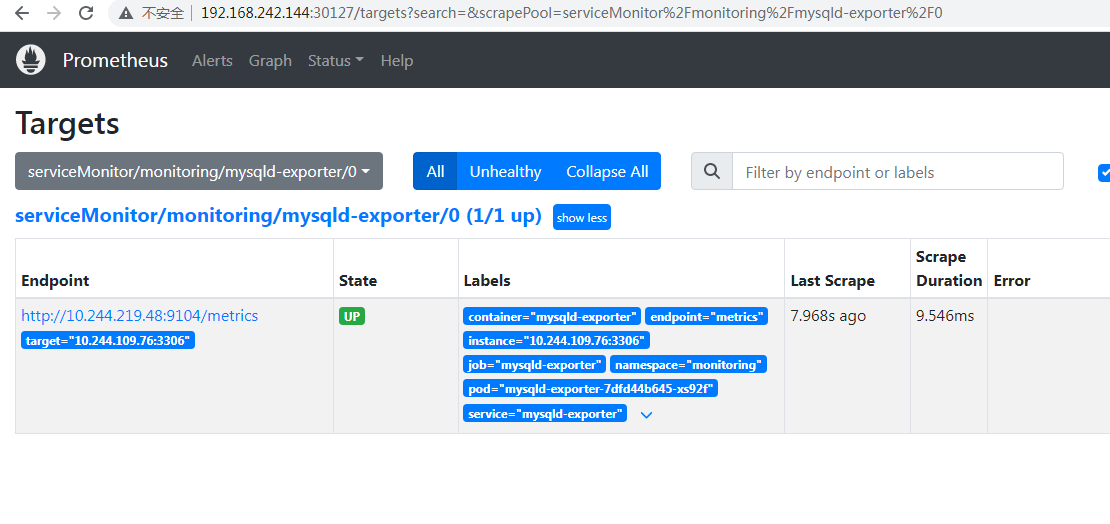This screenshot has height=524, width=1110.
Task: Show only Unhealthy targets
Action: click(x=505, y=171)
